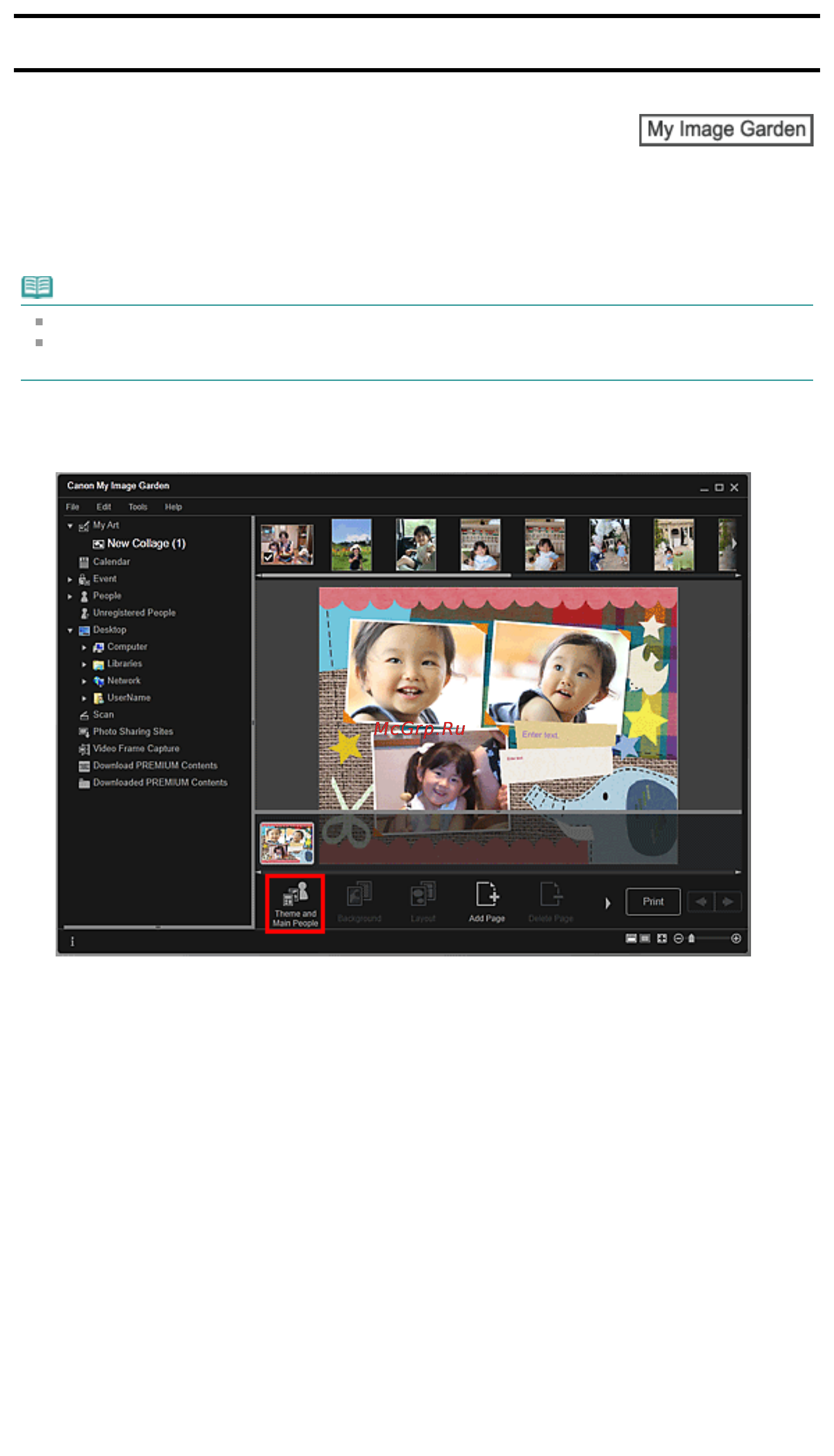Expand the Event tree node
Screen dimensions: 834x1456
click(70, 579)
